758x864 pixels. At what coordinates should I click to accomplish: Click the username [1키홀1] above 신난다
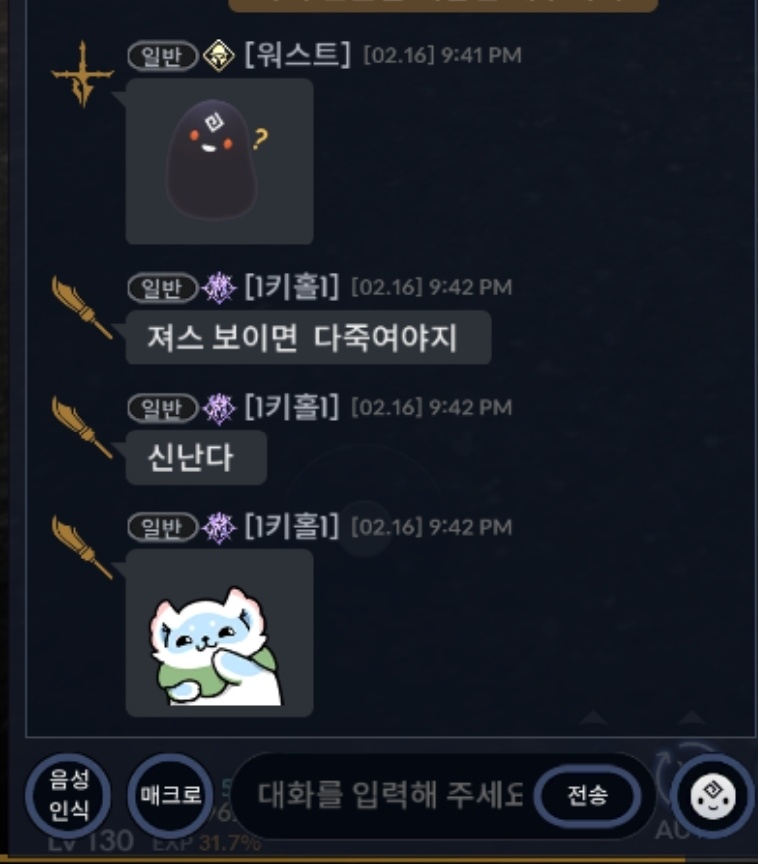click(x=291, y=407)
